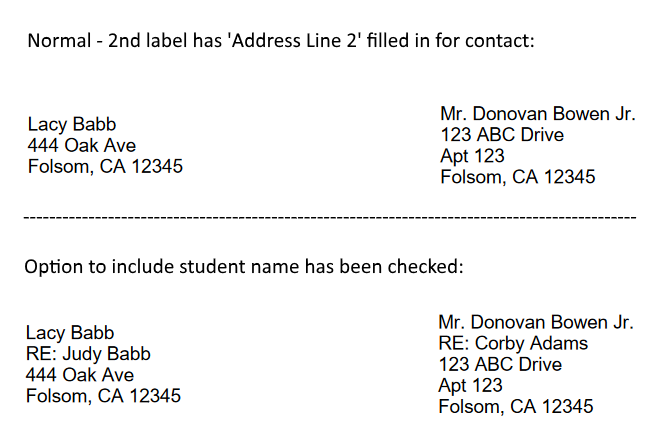Click 'Option to include student name' heading
The width and height of the screenshot is (659, 433).
pos(150,268)
